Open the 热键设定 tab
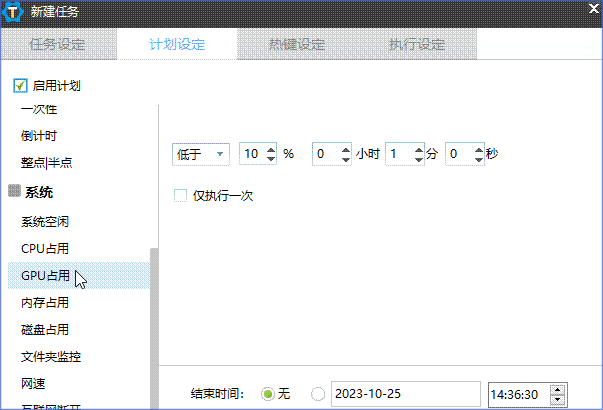The height and width of the screenshot is (410, 603). (297, 44)
